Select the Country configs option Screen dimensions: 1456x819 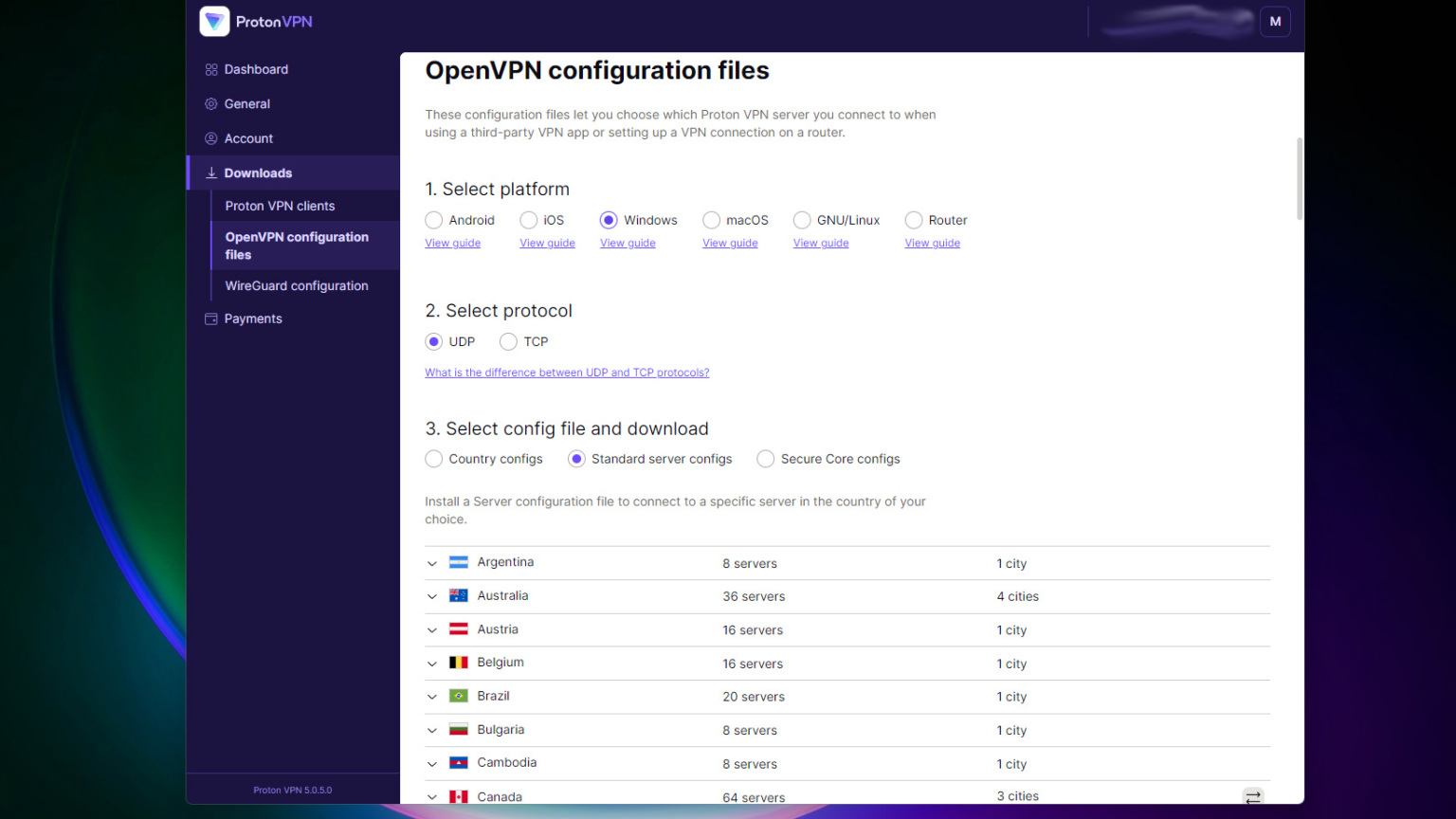coord(433,459)
